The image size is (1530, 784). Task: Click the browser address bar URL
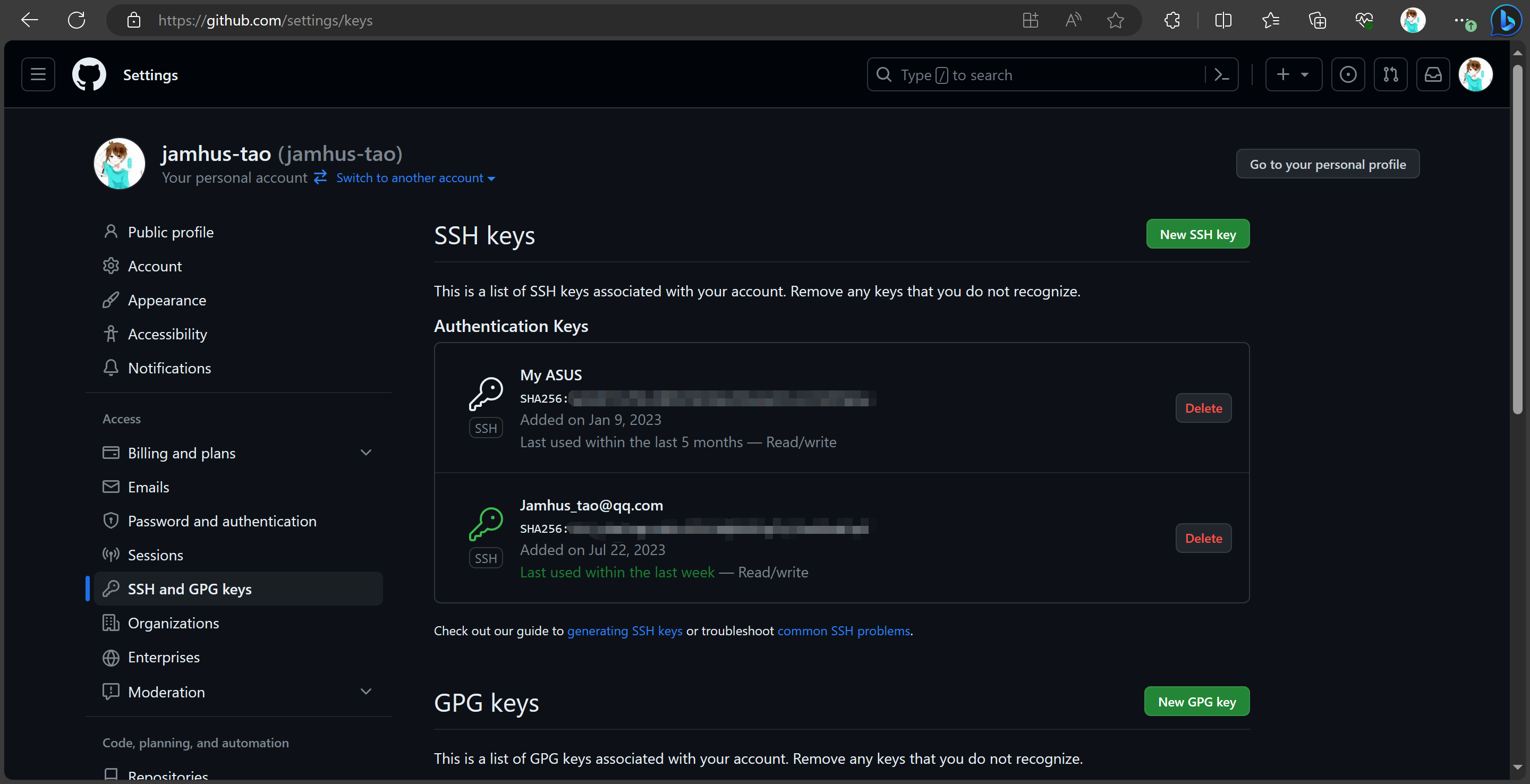point(266,20)
